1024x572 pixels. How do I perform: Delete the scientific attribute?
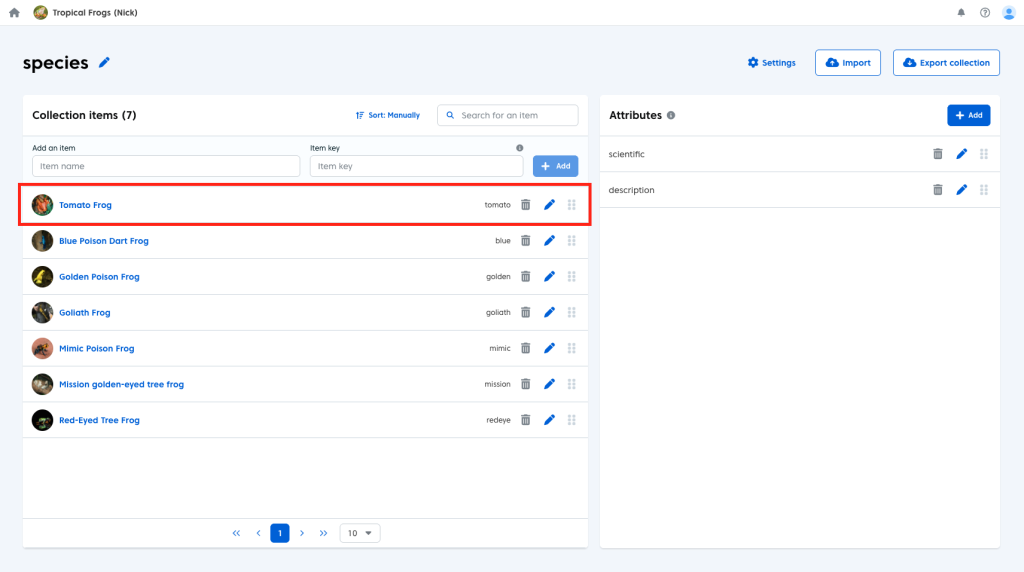pos(937,154)
